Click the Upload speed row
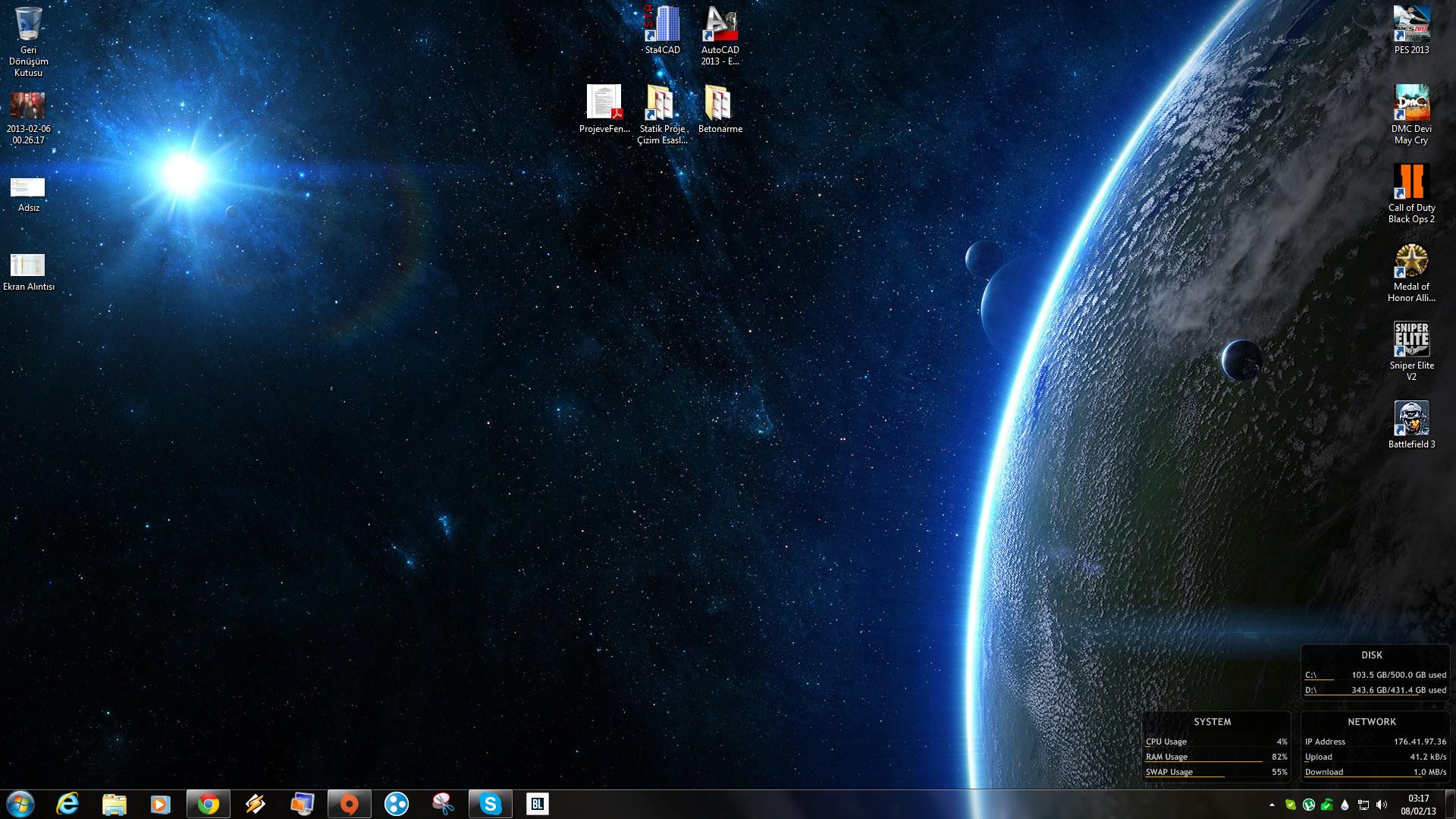The width and height of the screenshot is (1456, 819). [1376, 757]
